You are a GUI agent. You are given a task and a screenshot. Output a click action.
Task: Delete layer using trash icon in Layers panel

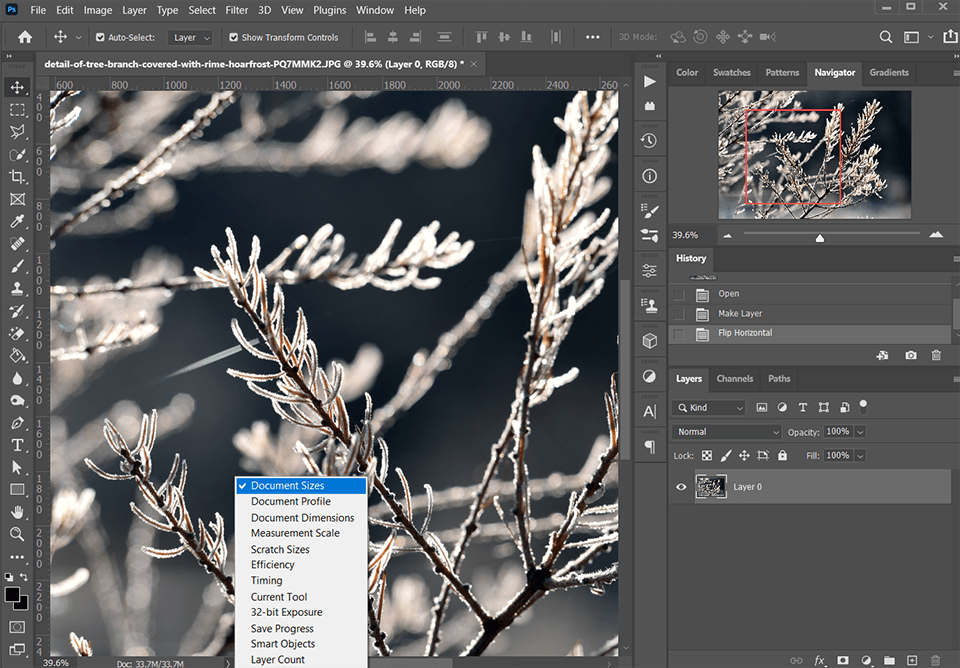coord(936,661)
